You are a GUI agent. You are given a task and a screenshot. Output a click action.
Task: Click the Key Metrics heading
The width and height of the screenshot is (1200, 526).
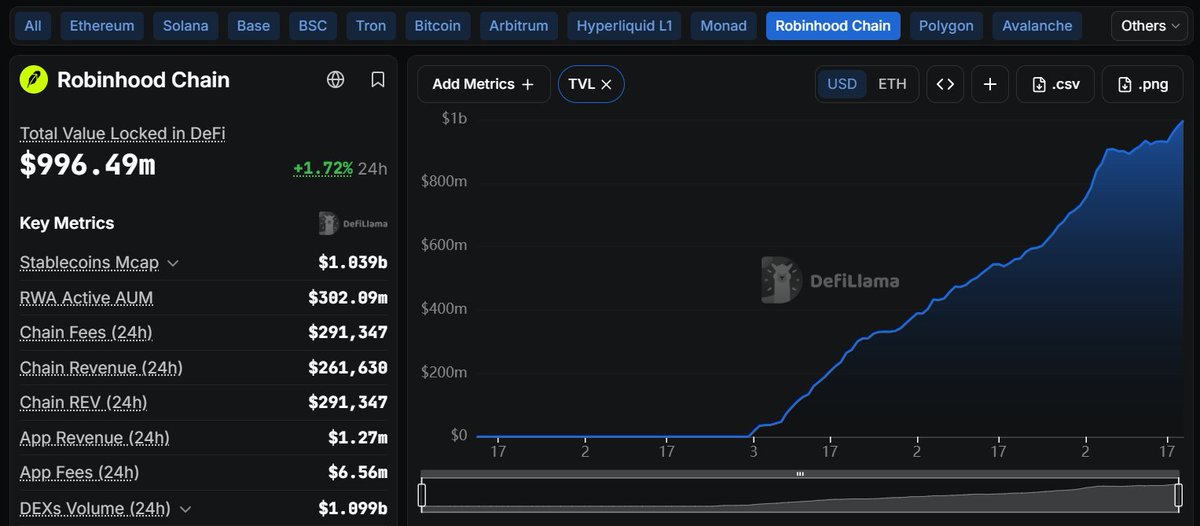[x=67, y=223]
